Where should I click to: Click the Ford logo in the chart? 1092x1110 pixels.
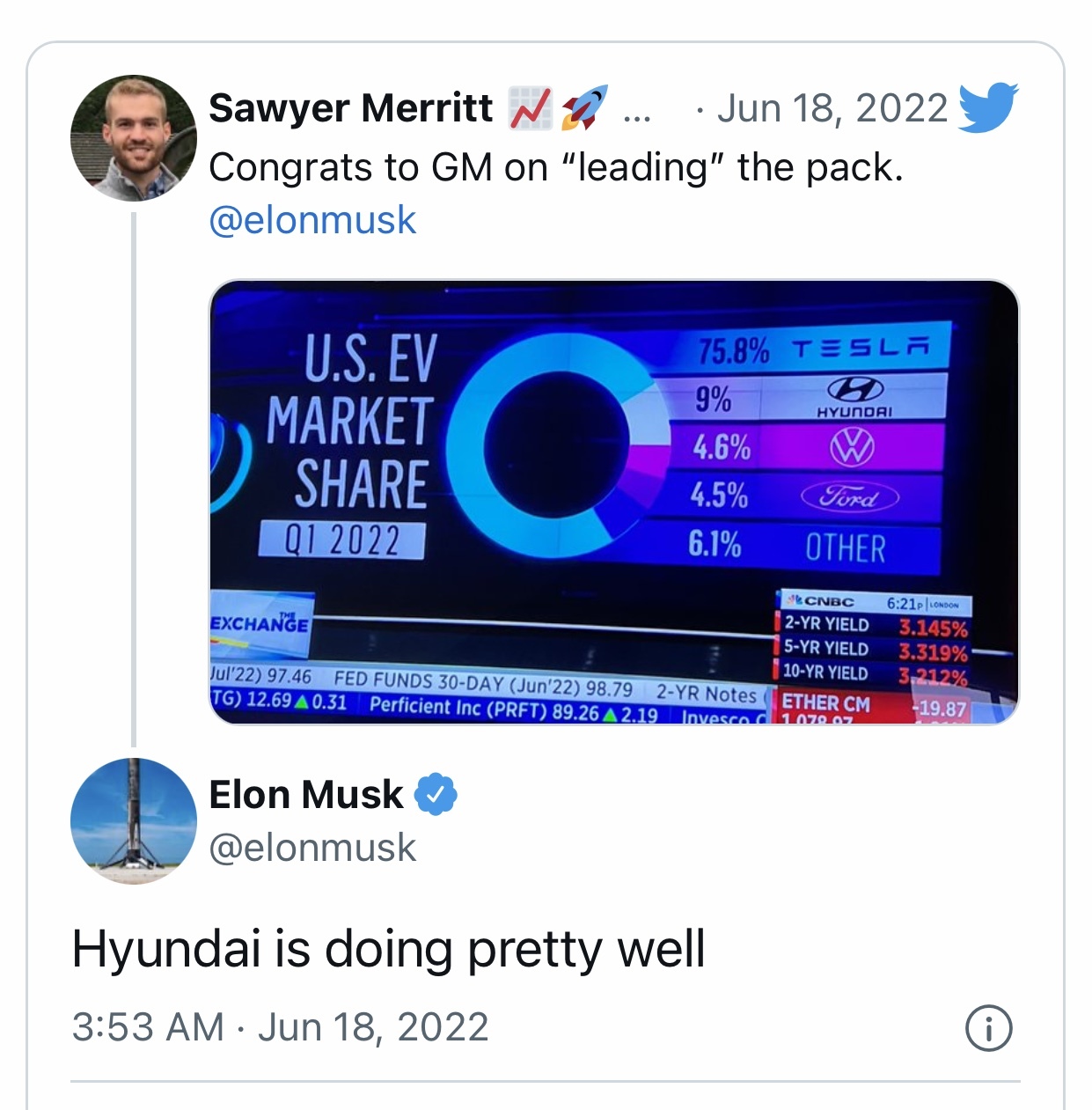point(850,497)
